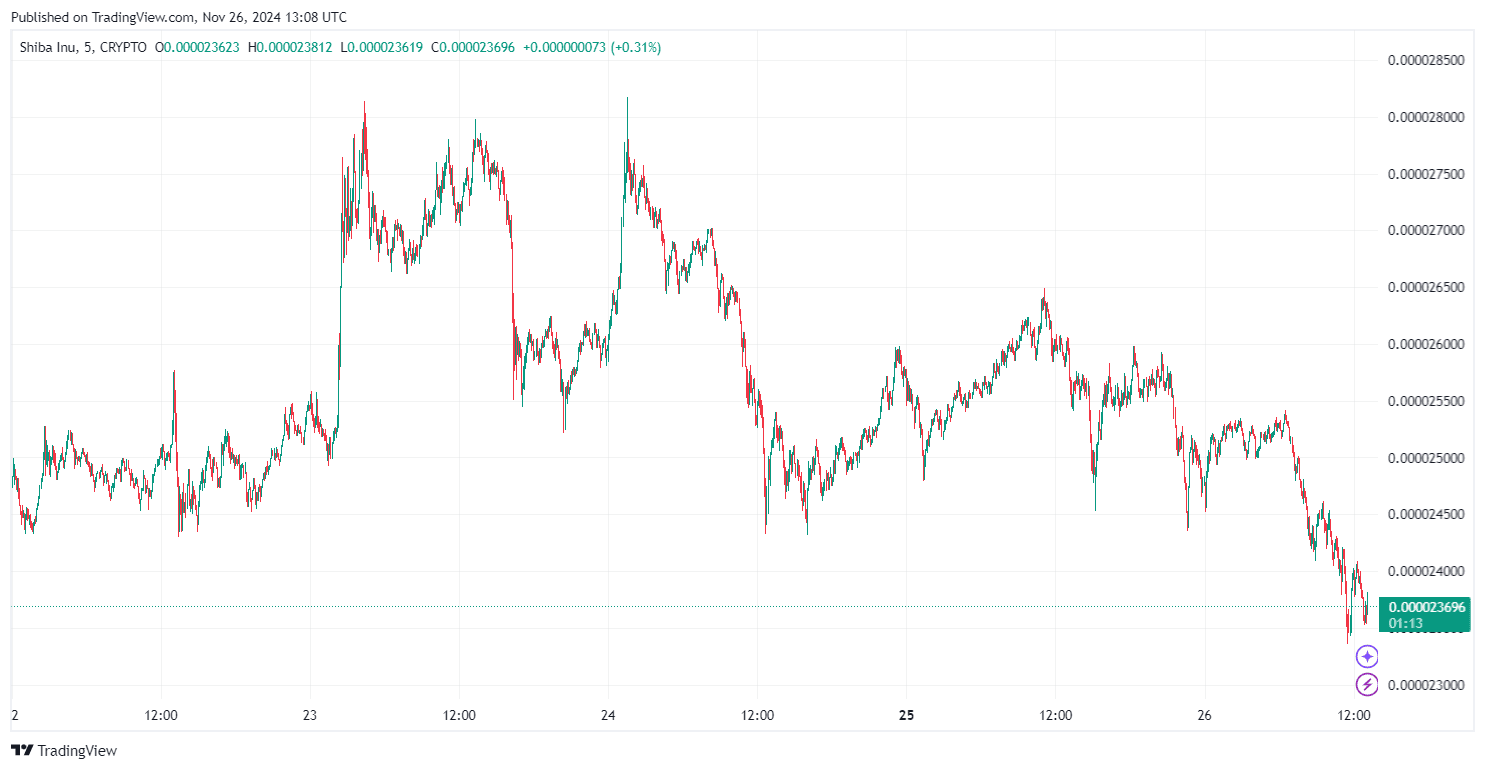Click the date label 23 on time axis
The height and width of the screenshot is (770, 1485).
[309, 716]
